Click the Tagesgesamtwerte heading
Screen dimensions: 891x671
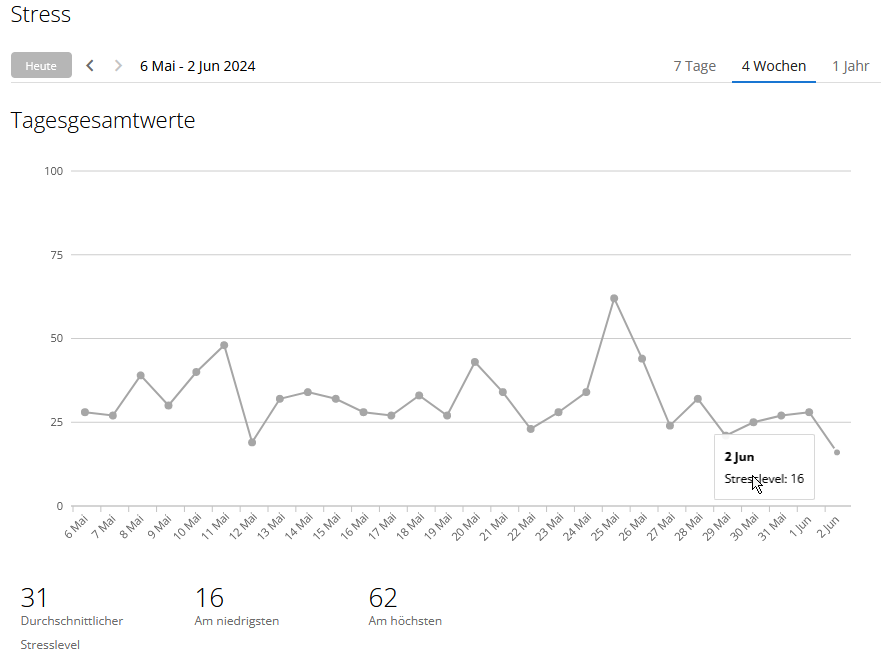click(103, 120)
